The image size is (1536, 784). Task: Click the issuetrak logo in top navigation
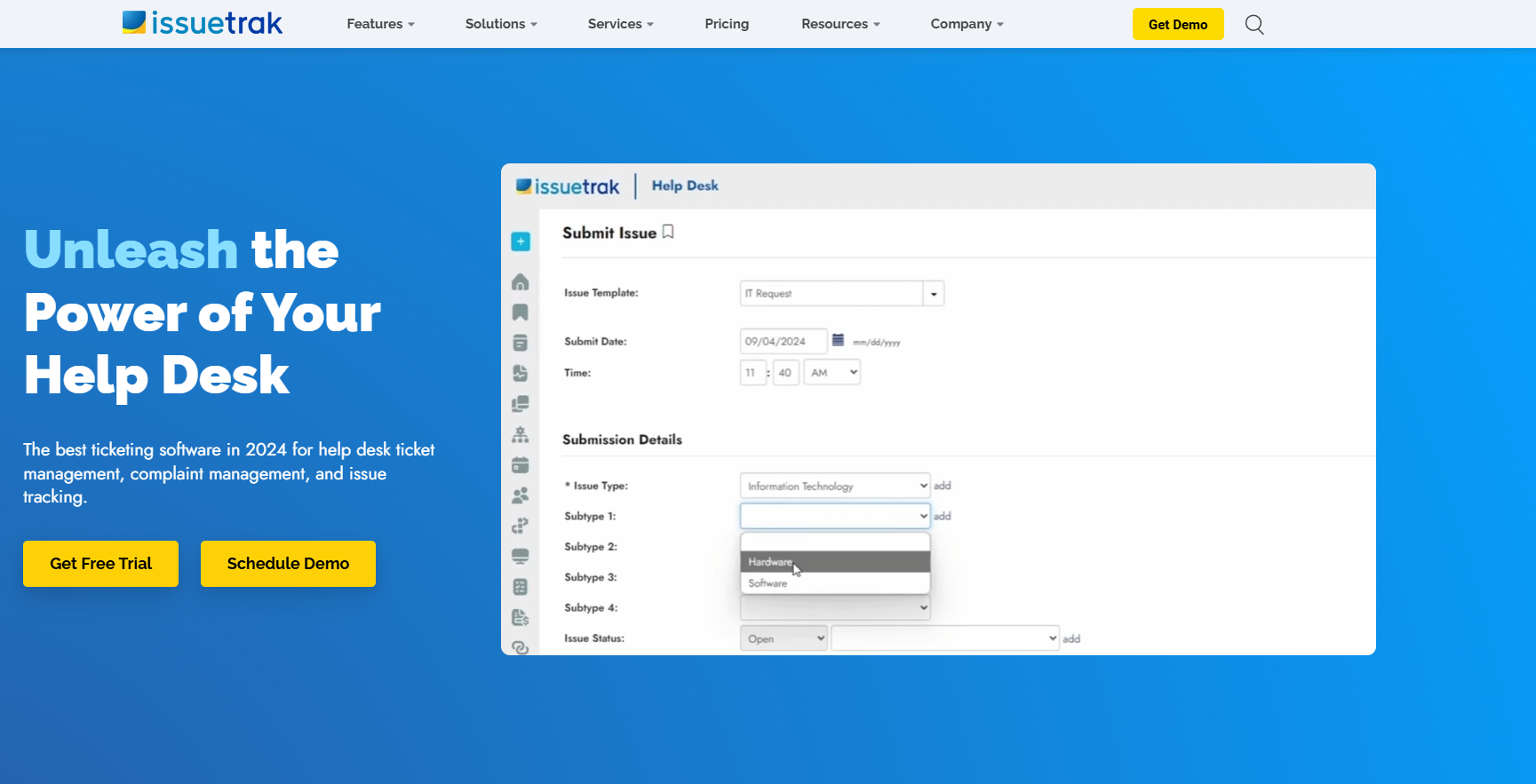click(203, 23)
